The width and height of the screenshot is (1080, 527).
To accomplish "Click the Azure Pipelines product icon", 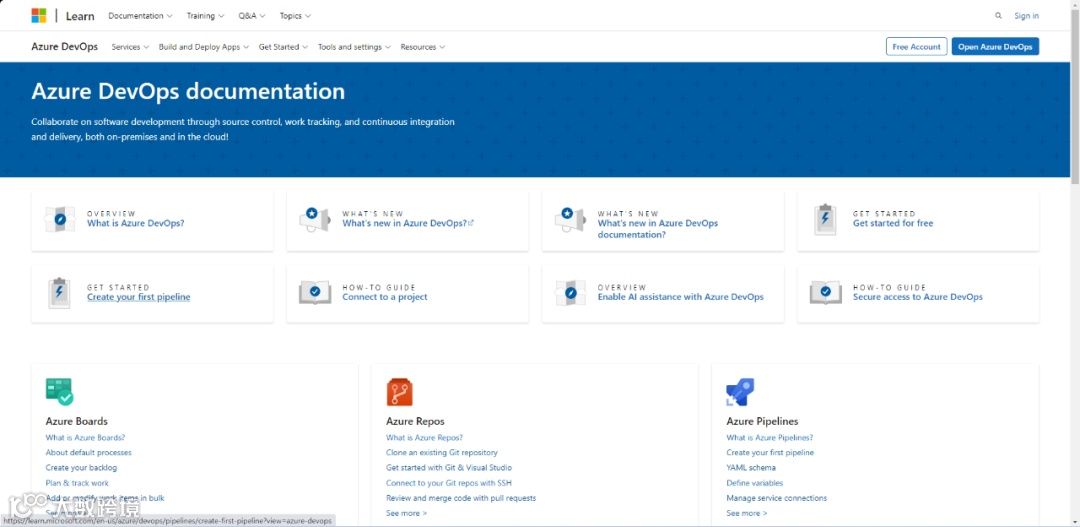I will click(x=740, y=391).
